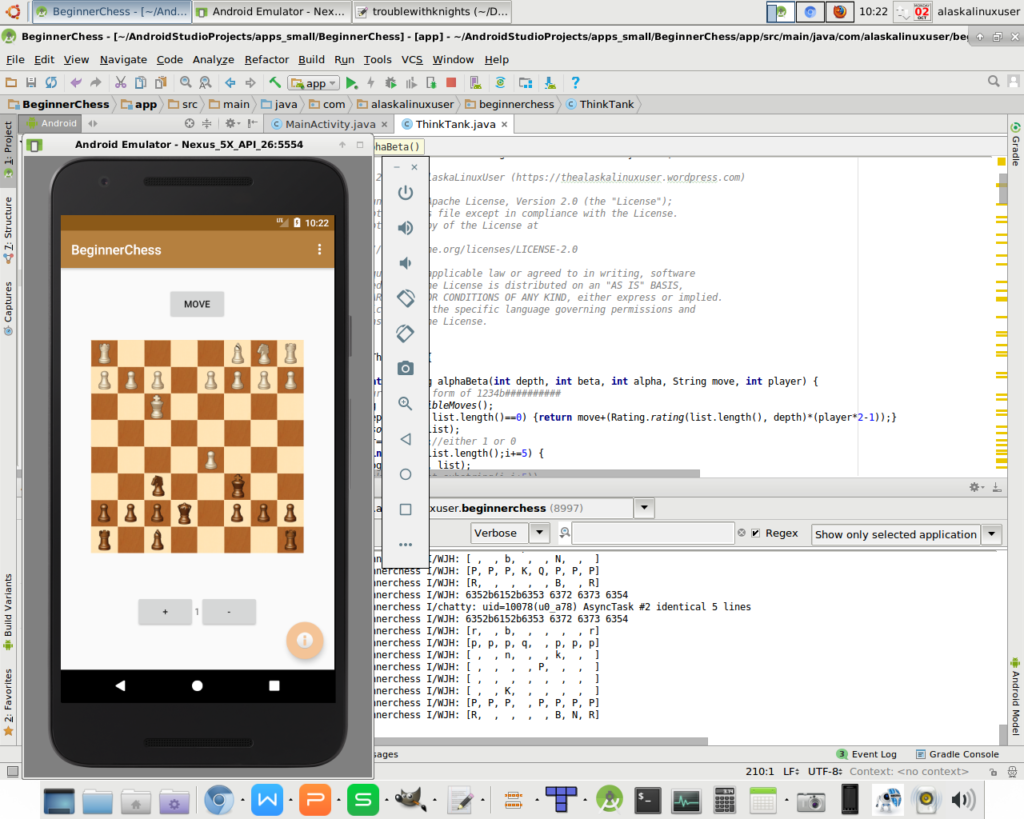1024x819 pixels.
Task: Click the red stop icon in toolbar
Action: (x=451, y=83)
